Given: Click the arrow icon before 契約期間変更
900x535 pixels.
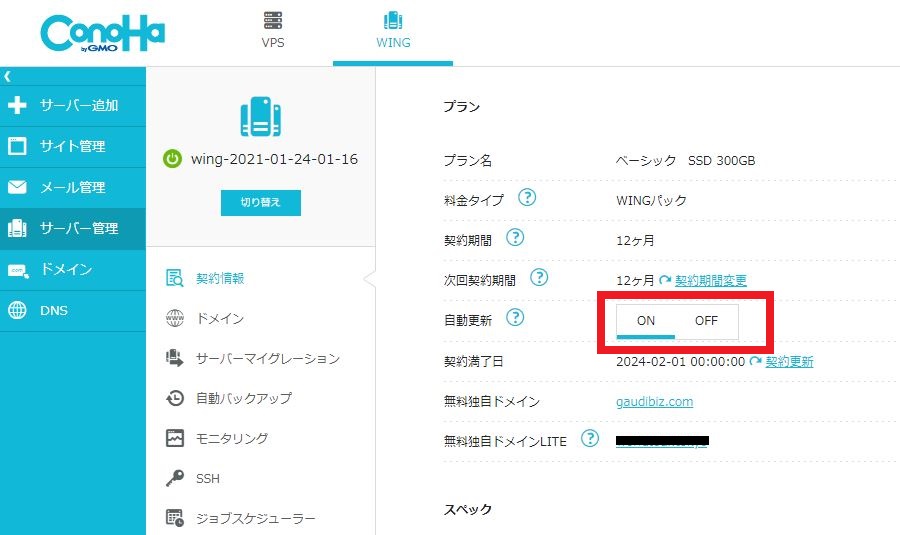Looking at the screenshot, I should (x=665, y=281).
